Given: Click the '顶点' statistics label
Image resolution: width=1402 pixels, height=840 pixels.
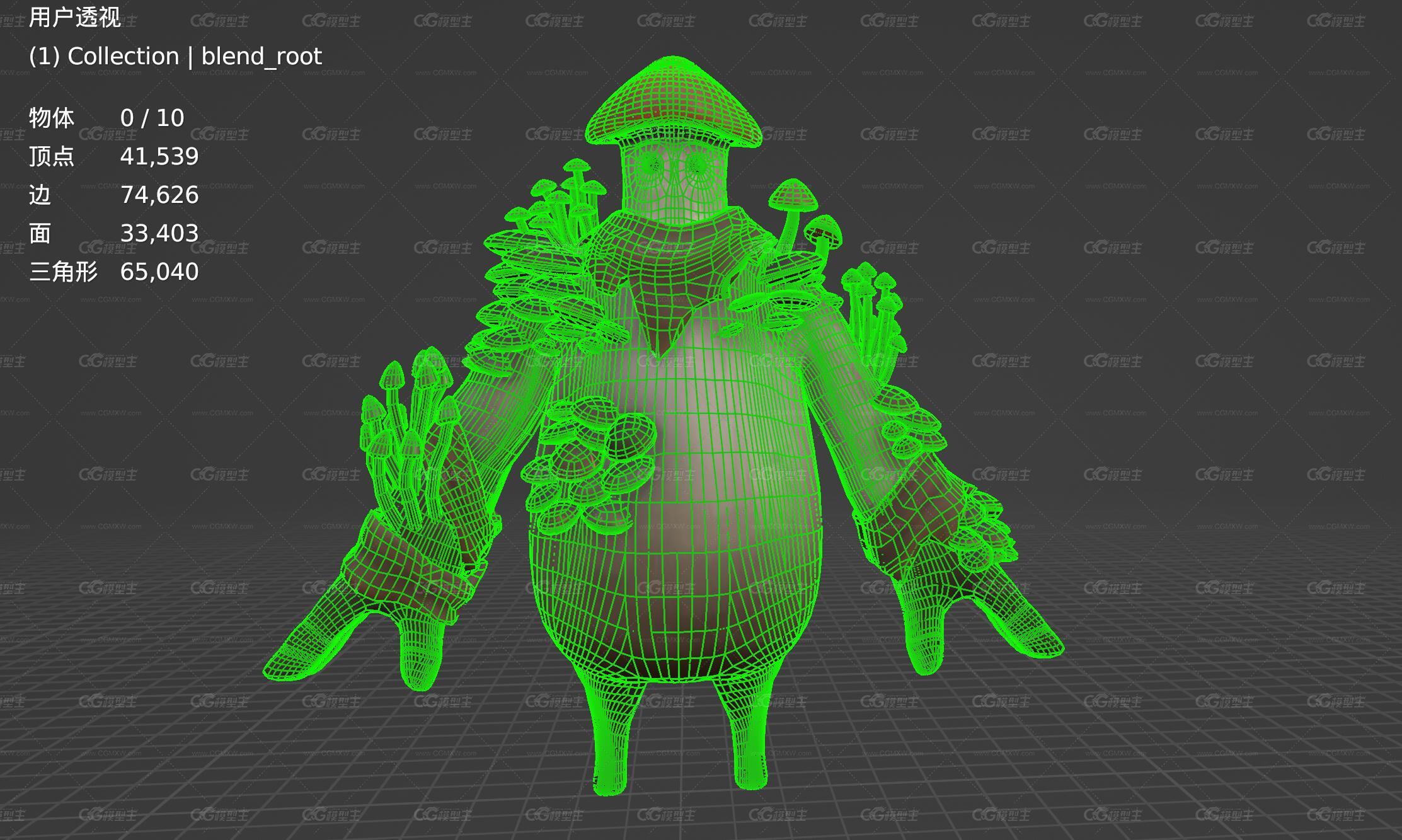Looking at the screenshot, I should (52, 156).
